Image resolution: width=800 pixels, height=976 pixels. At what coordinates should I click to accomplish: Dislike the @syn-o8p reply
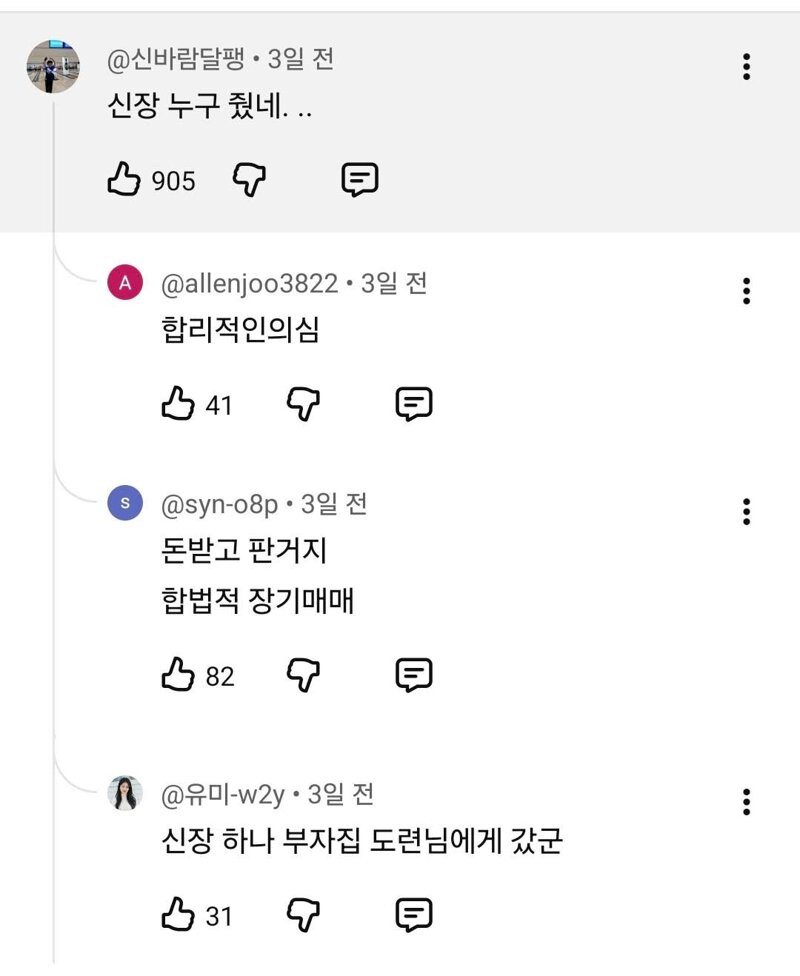point(303,676)
